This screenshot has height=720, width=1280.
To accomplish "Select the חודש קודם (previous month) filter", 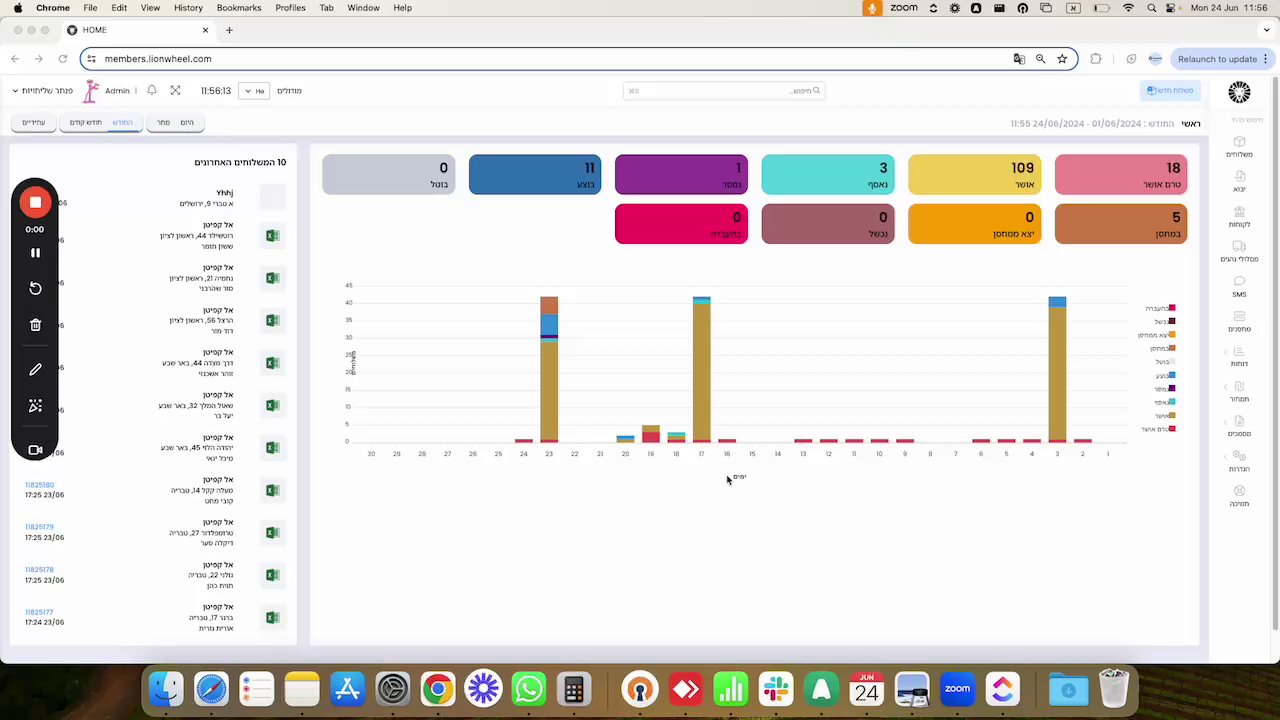I will tap(85, 122).
